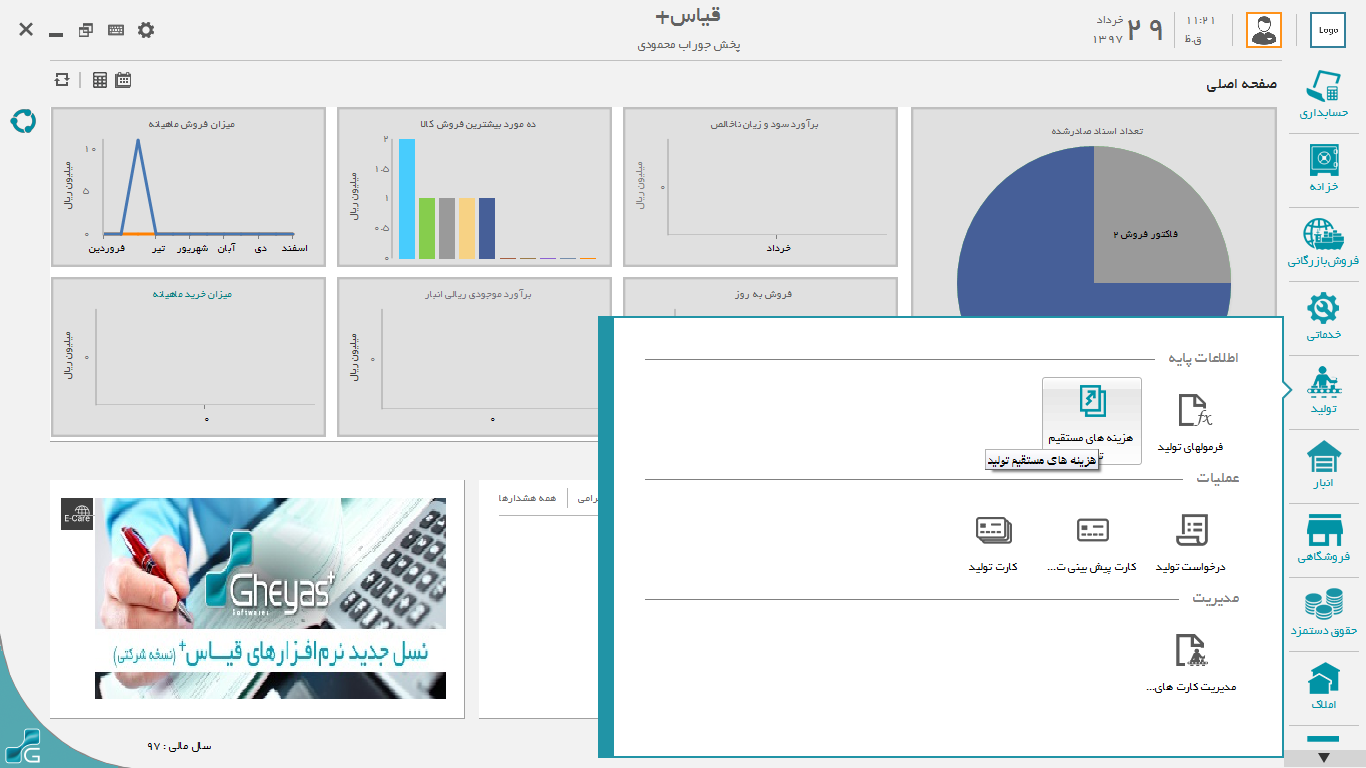Expand the sidebar with bottom down arrow
This screenshot has height=768, width=1366.
pos(1324,758)
